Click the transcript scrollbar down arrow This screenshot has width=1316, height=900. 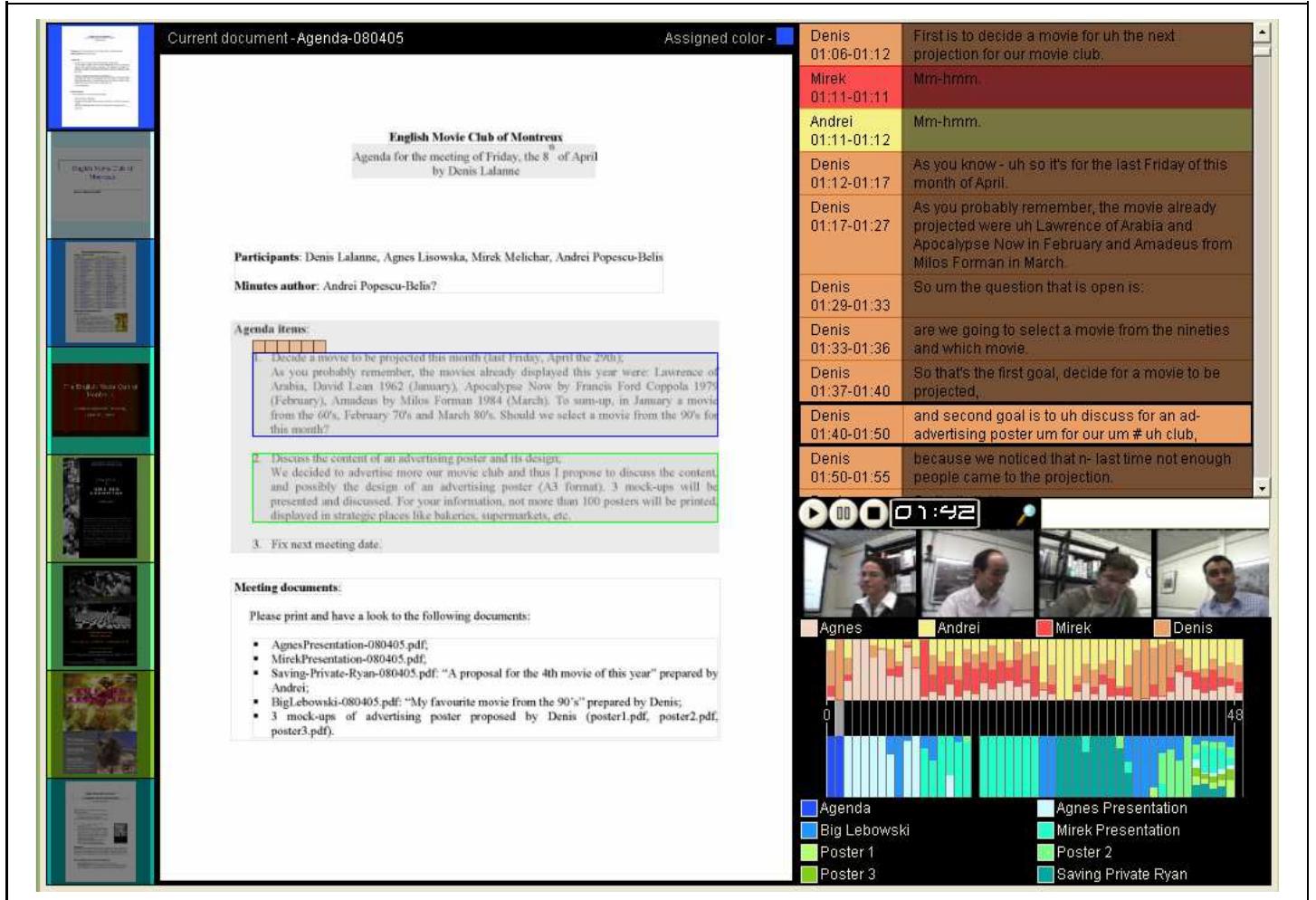[x=1263, y=487]
